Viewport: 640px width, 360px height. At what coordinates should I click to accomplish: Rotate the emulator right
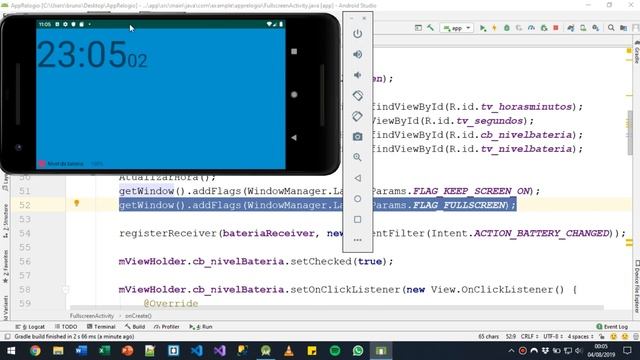coord(358,116)
